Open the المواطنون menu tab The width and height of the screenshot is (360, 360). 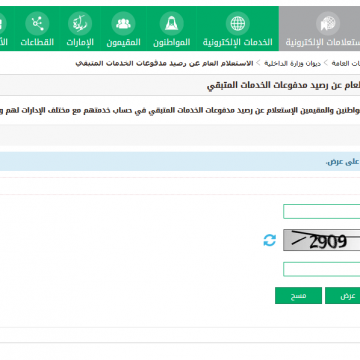[171, 29]
